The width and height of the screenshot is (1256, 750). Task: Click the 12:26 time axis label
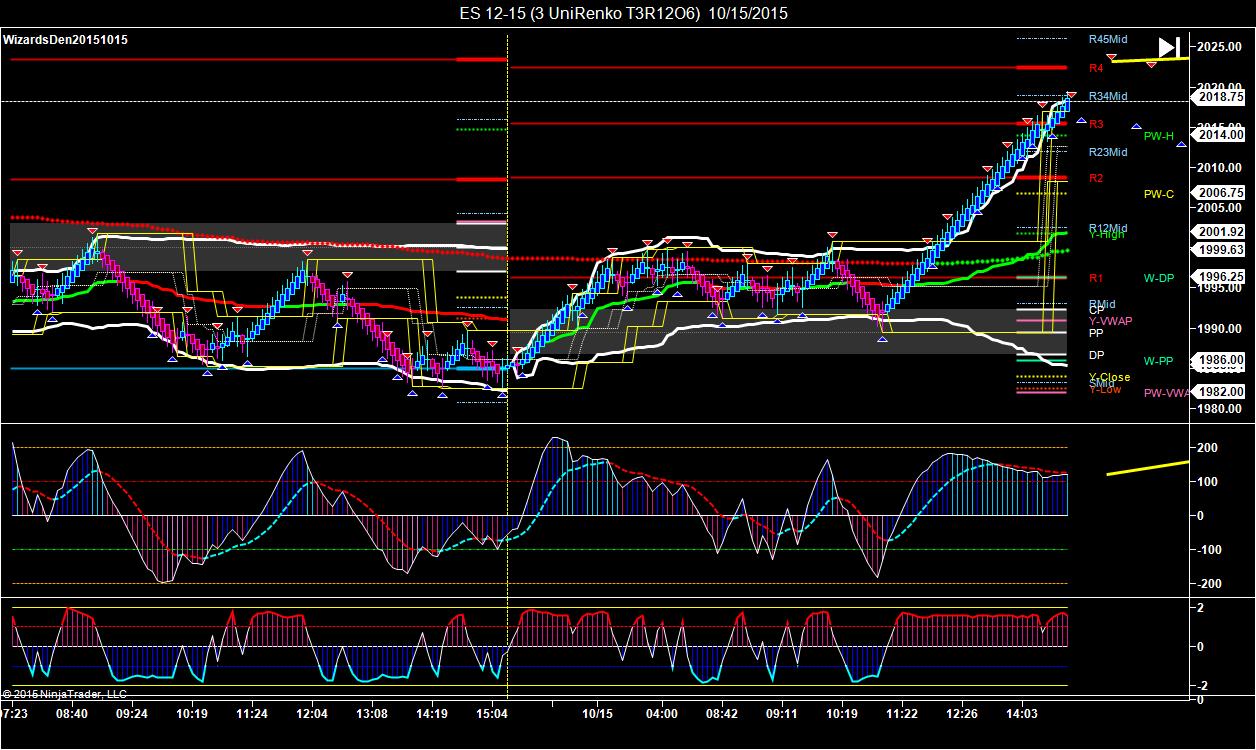[x=962, y=715]
